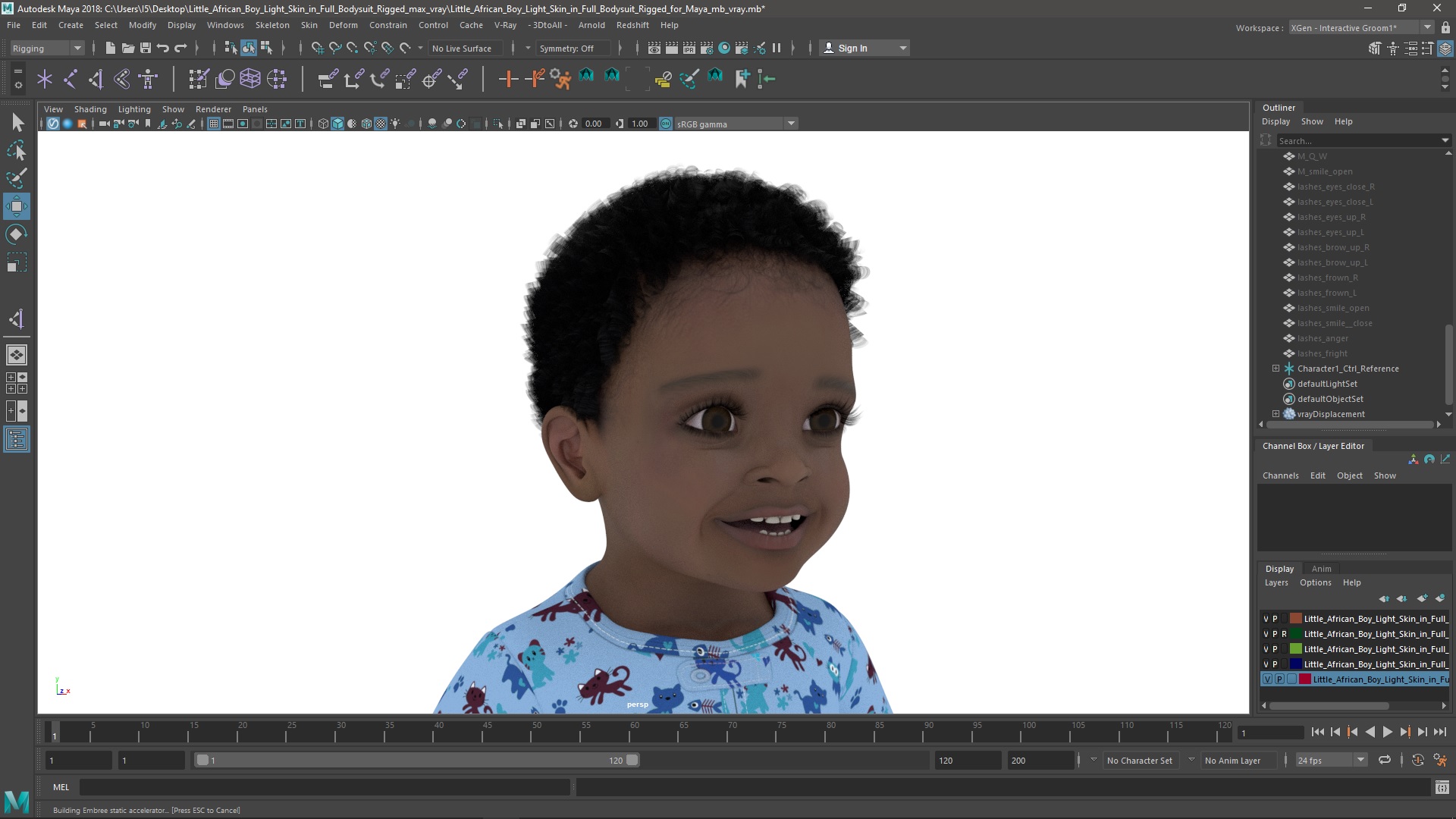This screenshot has height=819, width=1456.
Task: Toggle loop playback button
Action: coord(1385,760)
